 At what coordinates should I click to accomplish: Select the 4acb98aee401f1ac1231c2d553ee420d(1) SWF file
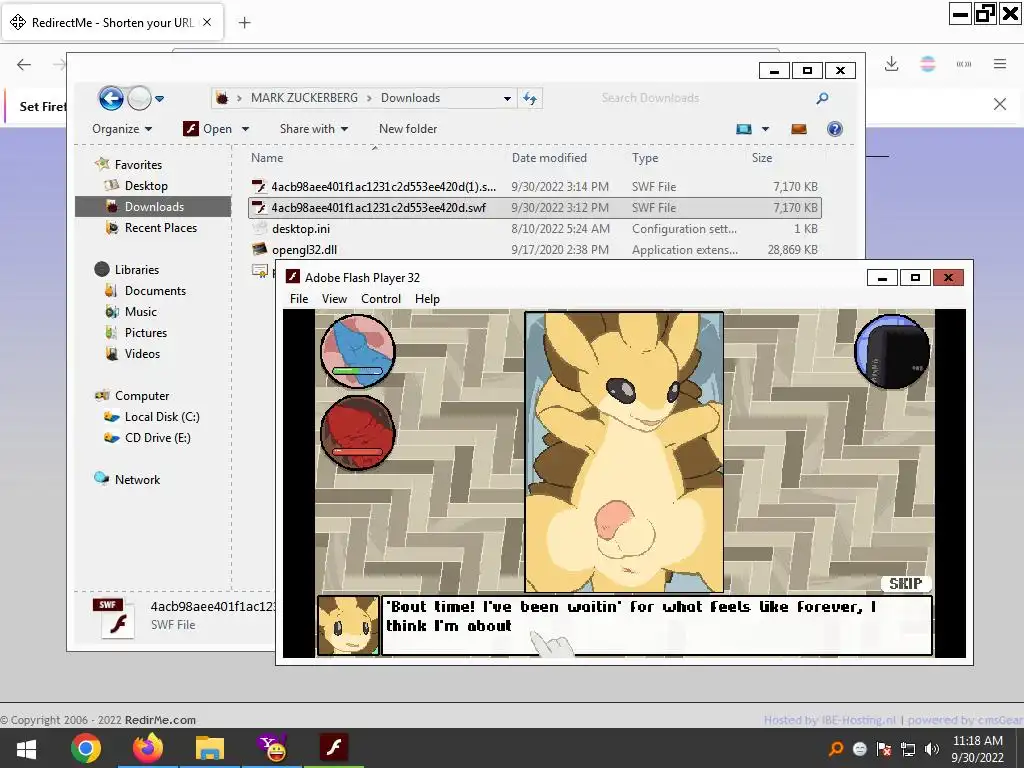click(535, 187)
